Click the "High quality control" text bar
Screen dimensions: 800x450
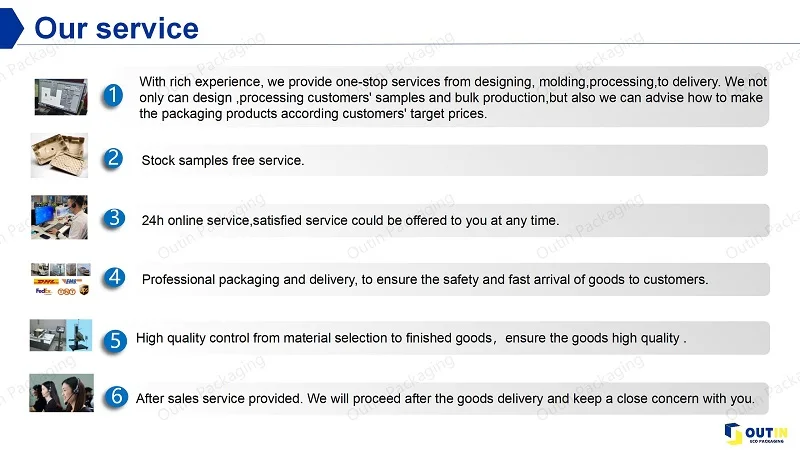coord(450,338)
